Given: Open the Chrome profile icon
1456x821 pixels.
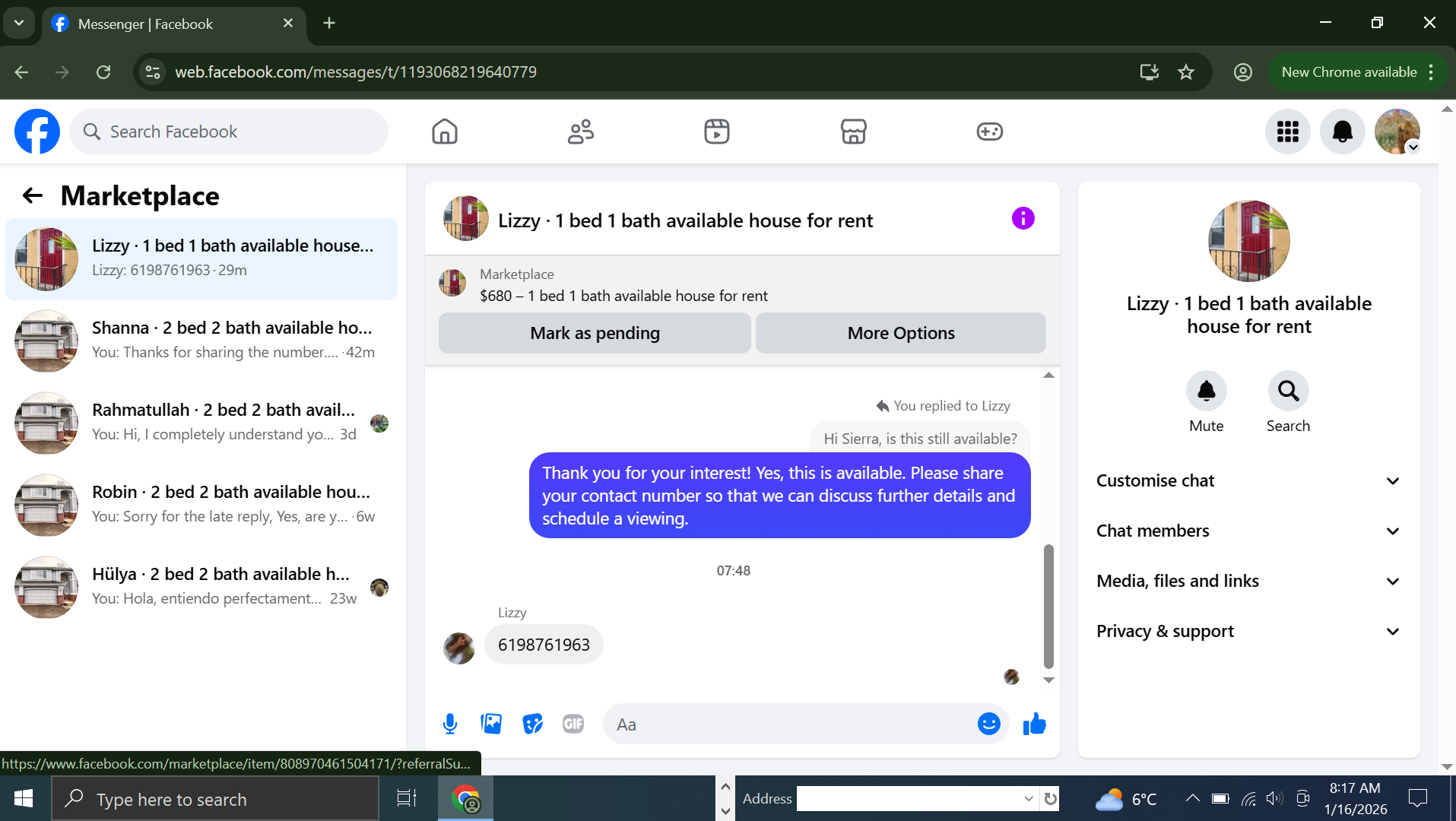Looking at the screenshot, I should [x=1243, y=72].
